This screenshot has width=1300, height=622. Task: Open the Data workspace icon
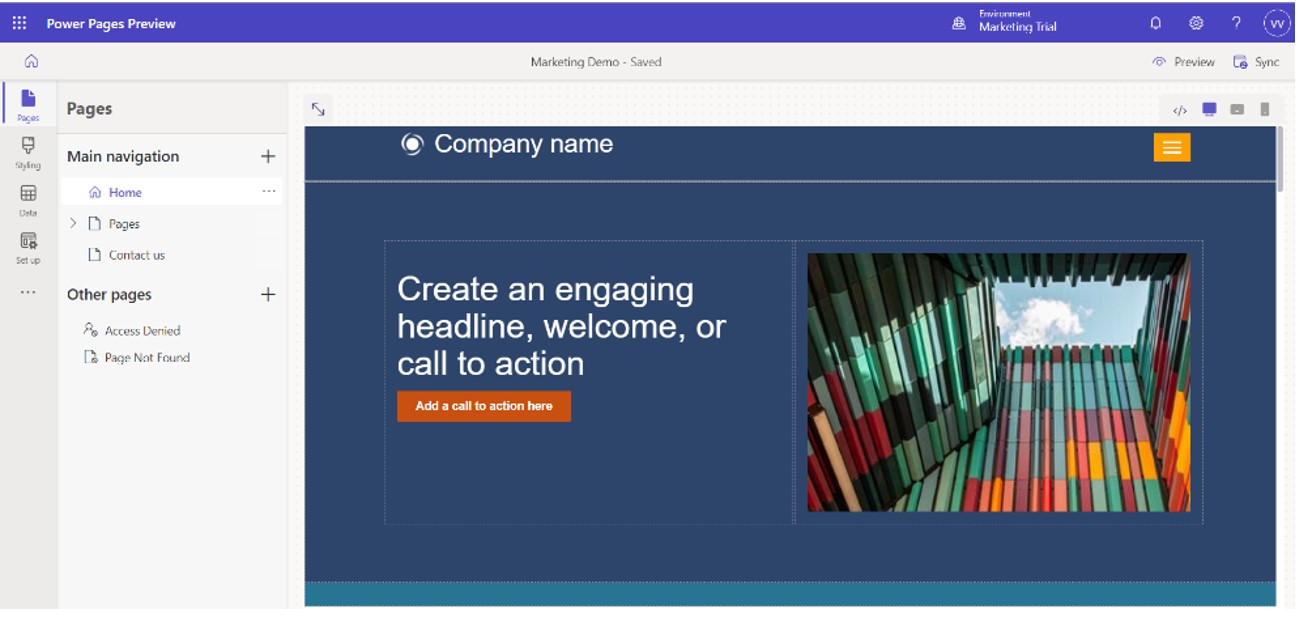tap(29, 196)
